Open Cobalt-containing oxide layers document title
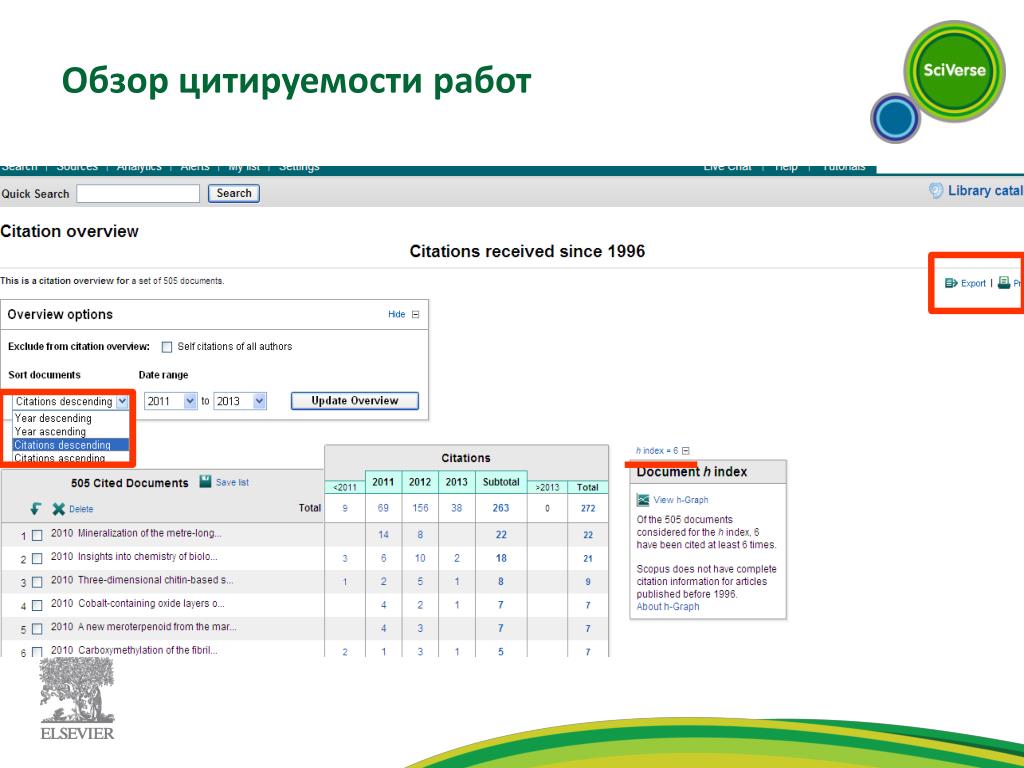This screenshot has height=768, width=1024. (151, 603)
